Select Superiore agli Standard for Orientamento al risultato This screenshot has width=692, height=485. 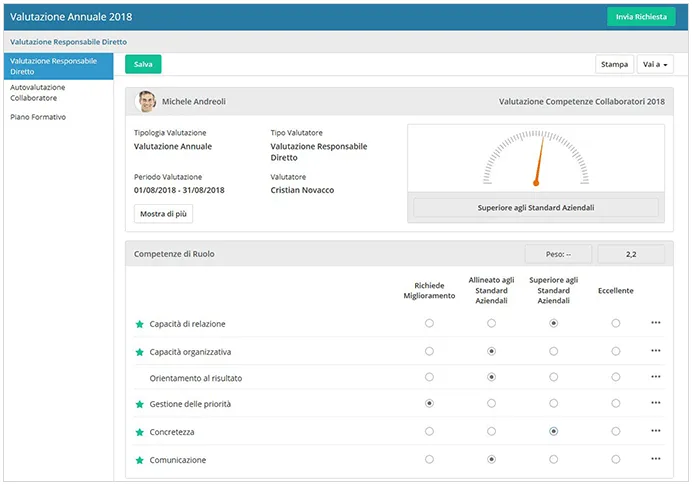(x=553, y=377)
